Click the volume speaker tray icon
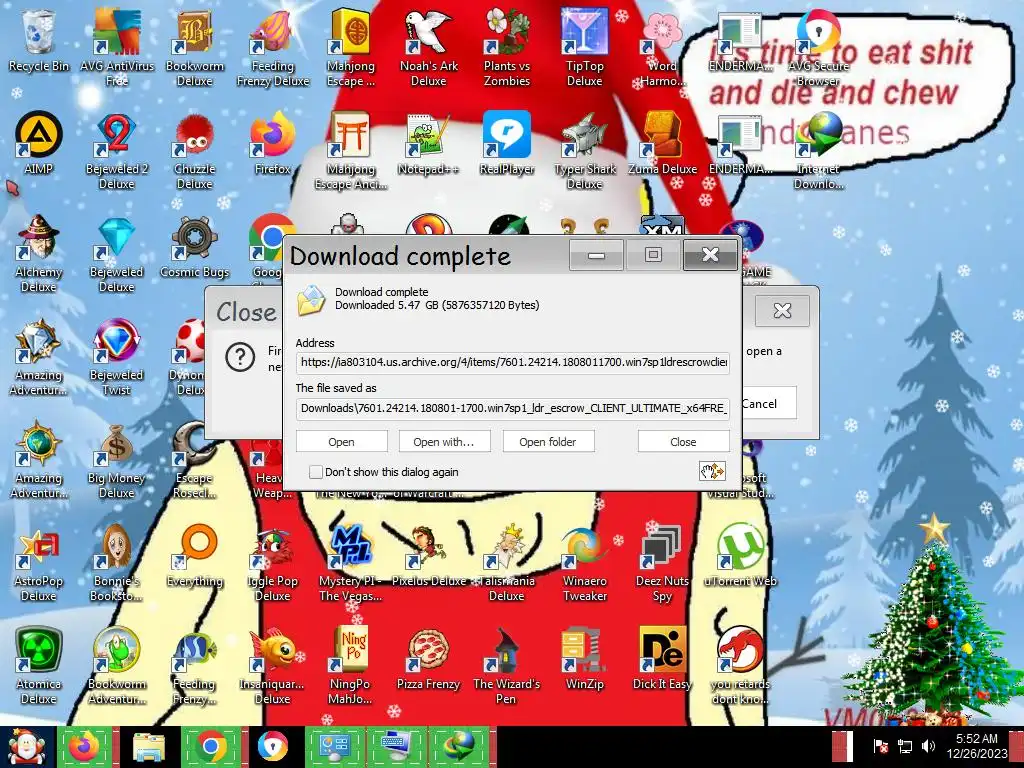The image size is (1024, 768). click(x=928, y=746)
